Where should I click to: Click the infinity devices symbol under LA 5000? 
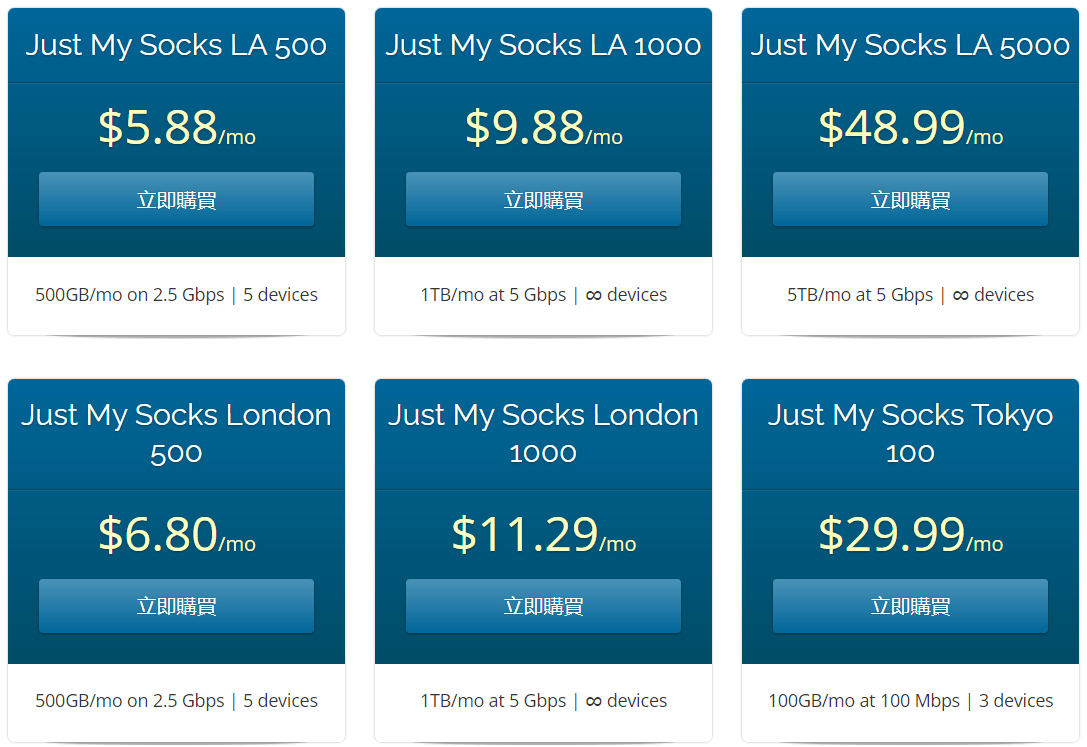pos(961,295)
